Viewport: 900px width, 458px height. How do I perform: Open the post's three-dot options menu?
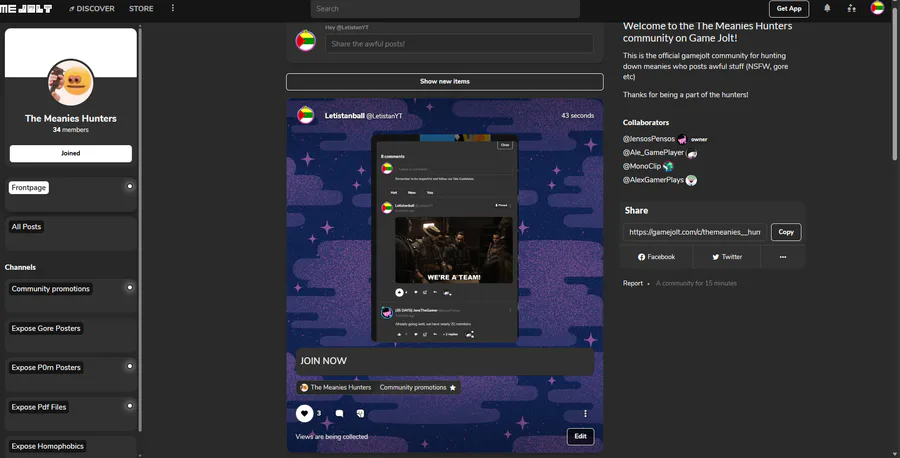585,414
